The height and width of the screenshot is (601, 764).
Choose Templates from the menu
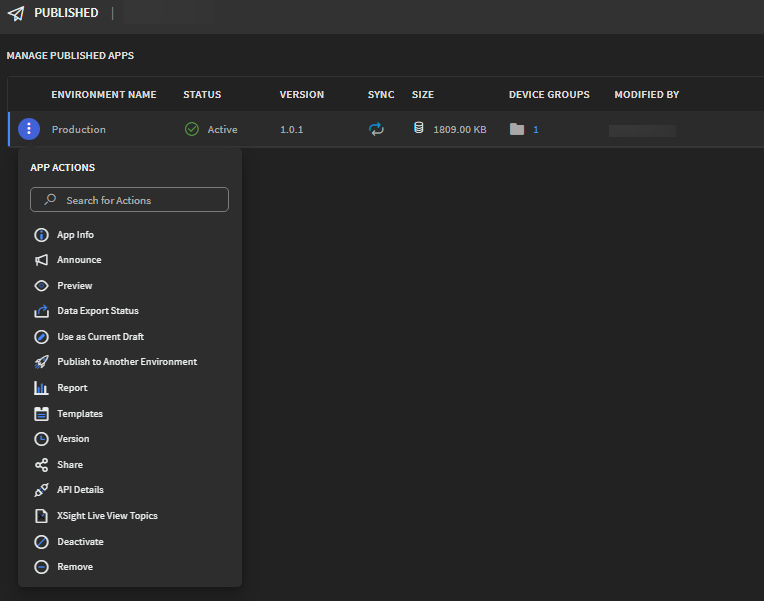(80, 414)
